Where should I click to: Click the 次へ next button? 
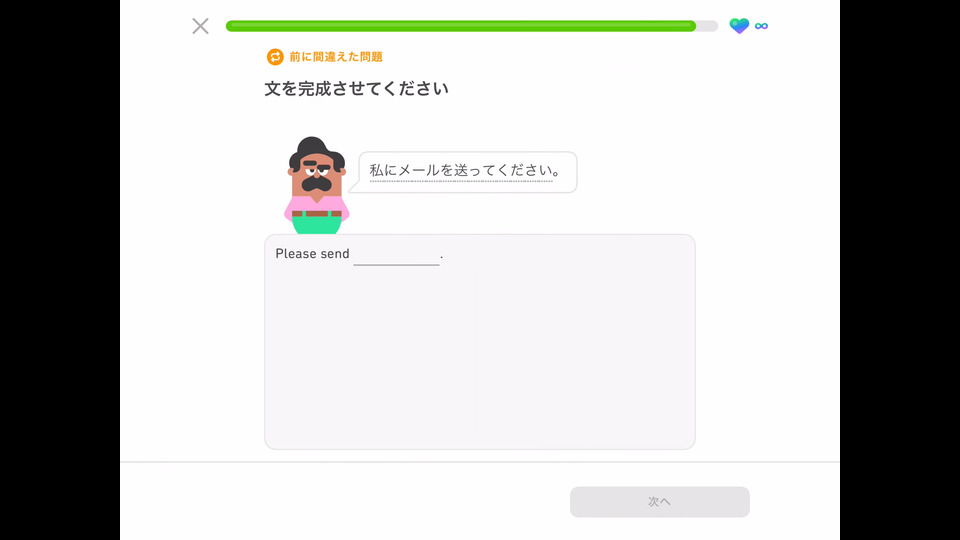tap(659, 501)
